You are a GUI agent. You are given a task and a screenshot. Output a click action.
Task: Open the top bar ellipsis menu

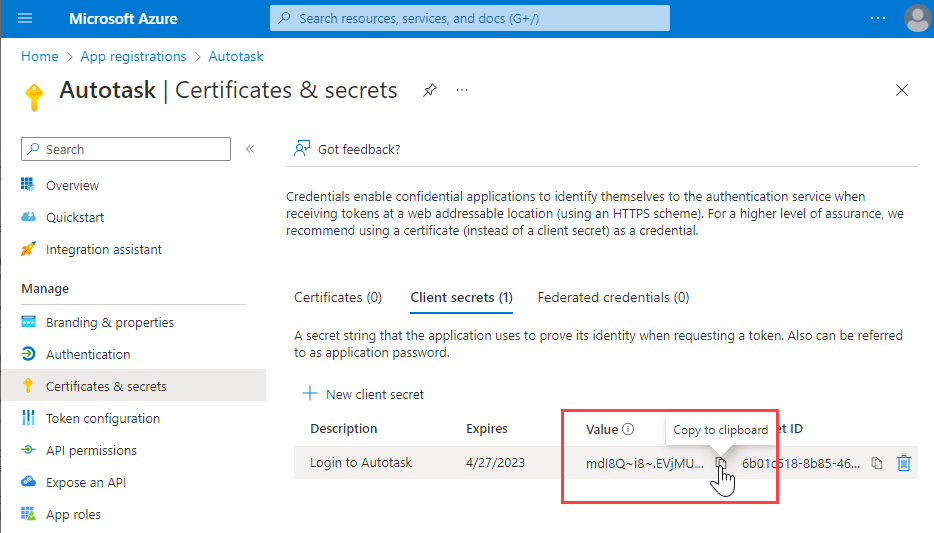(877, 18)
